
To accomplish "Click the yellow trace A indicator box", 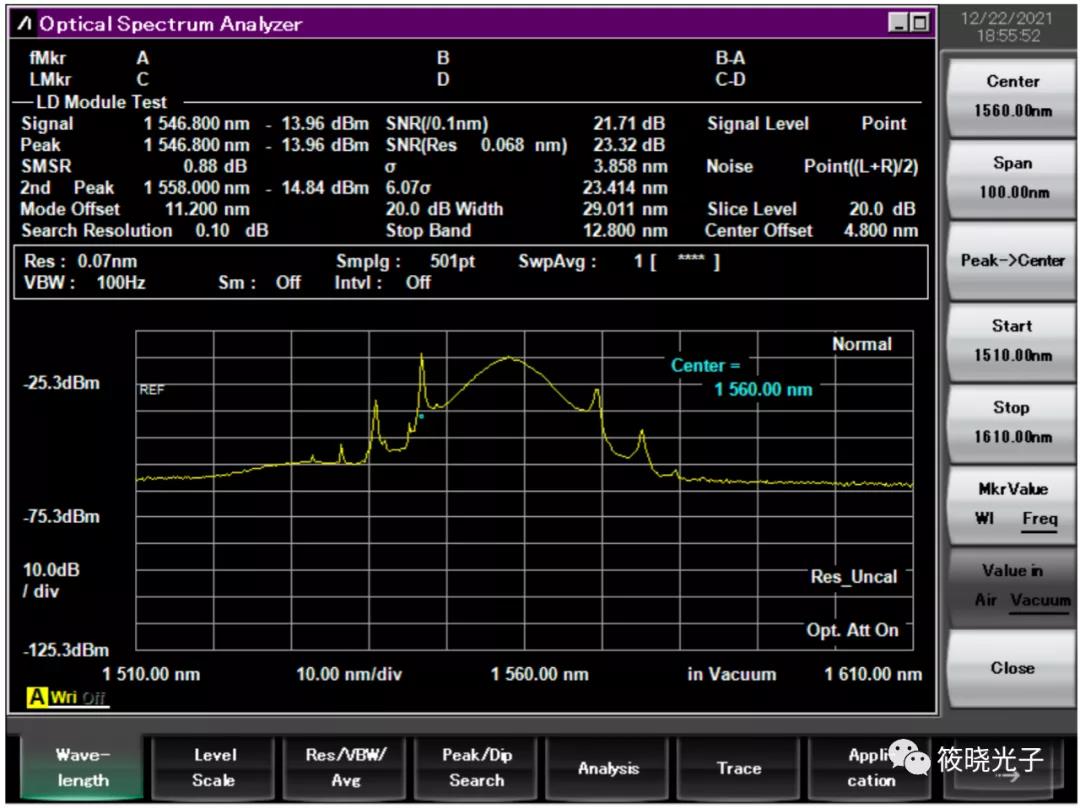I will click(x=36, y=698).
